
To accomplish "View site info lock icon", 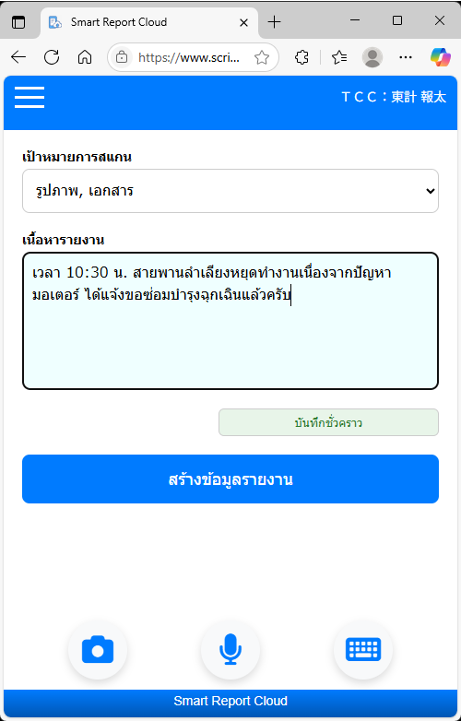I will 122,57.
